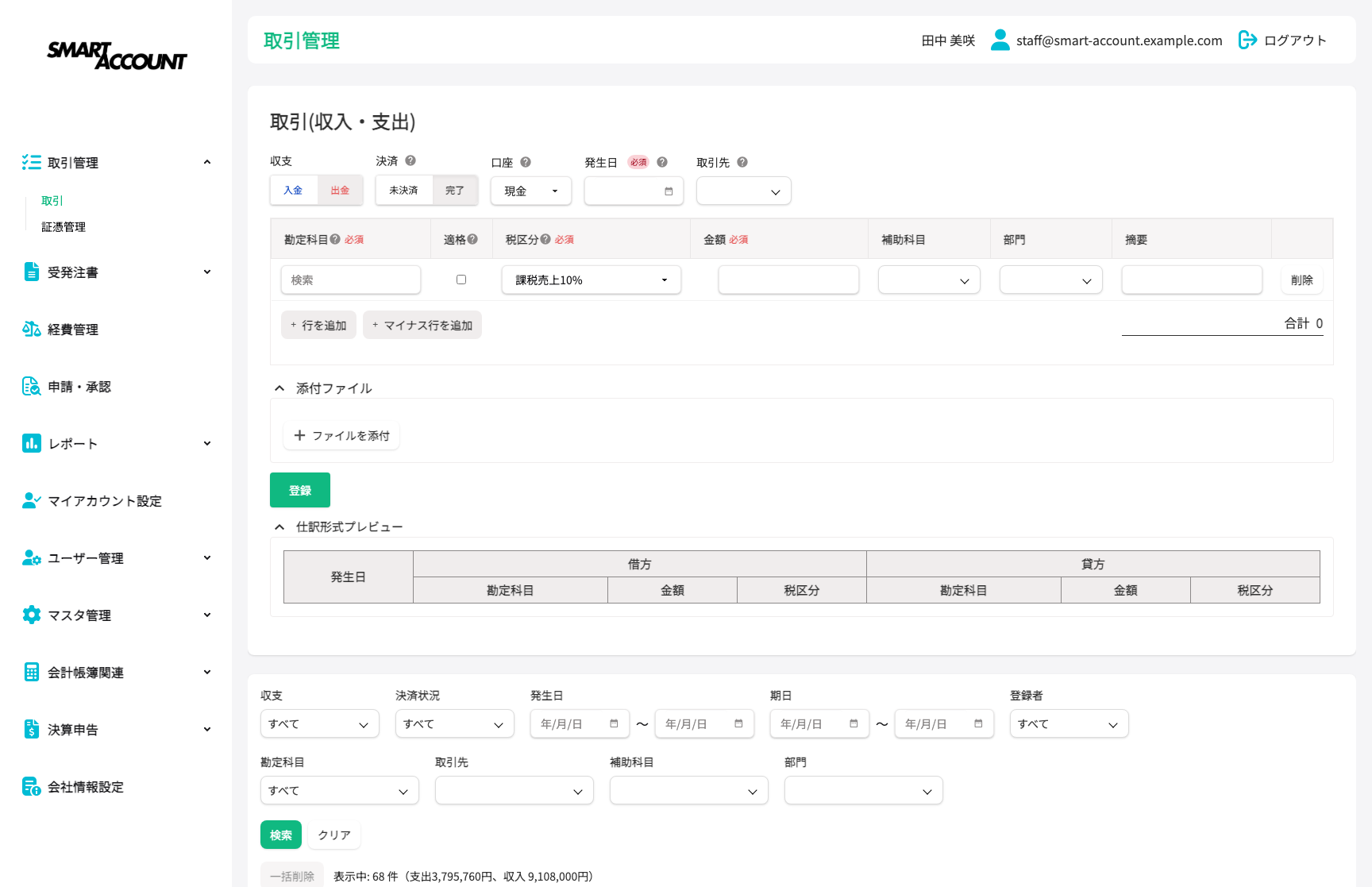Click the 決算申告 document icon
This screenshot has height=887, width=1372.
[32, 729]
